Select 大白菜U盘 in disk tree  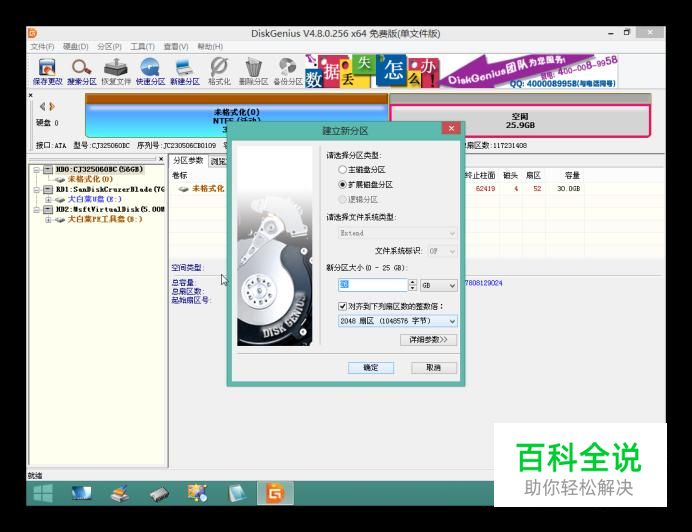[94, 200]
